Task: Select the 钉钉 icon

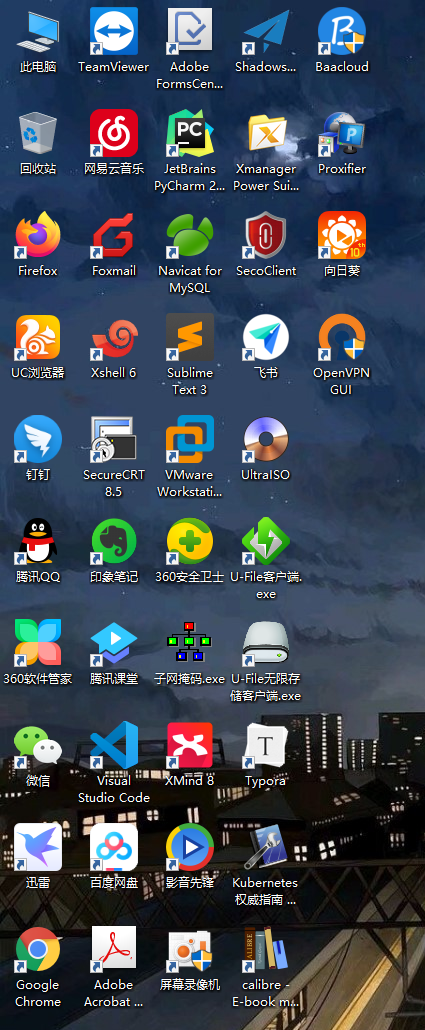Action: 38,439
